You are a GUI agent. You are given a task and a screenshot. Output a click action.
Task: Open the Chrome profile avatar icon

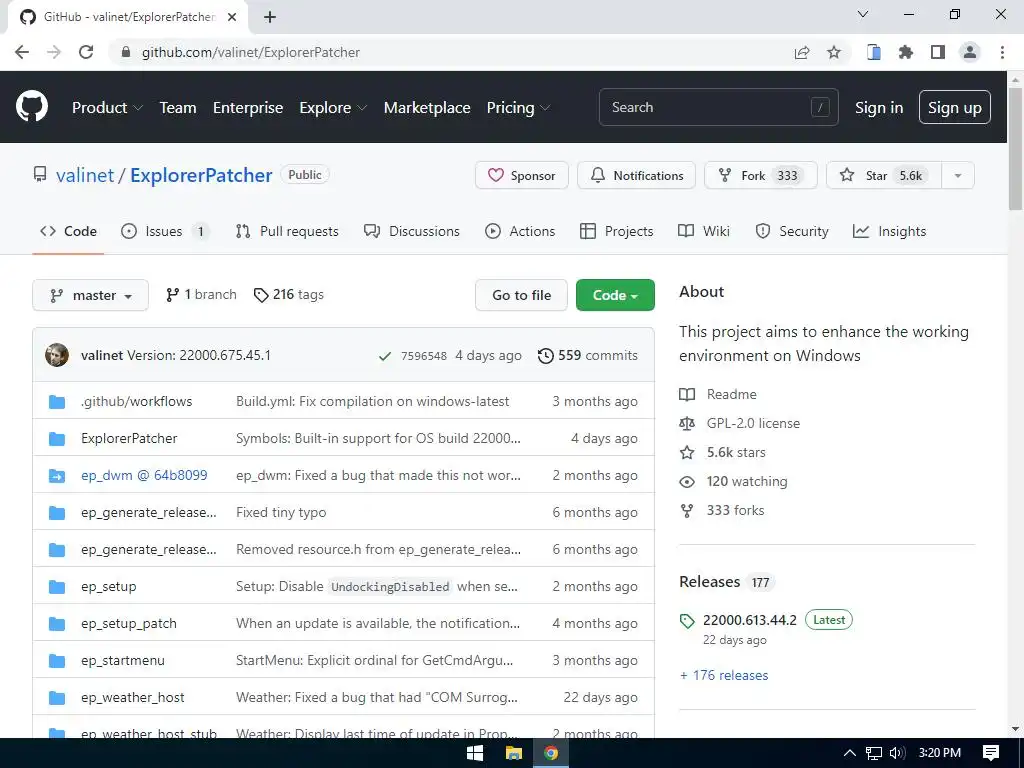pyautogui.click(x=970, y=52)
